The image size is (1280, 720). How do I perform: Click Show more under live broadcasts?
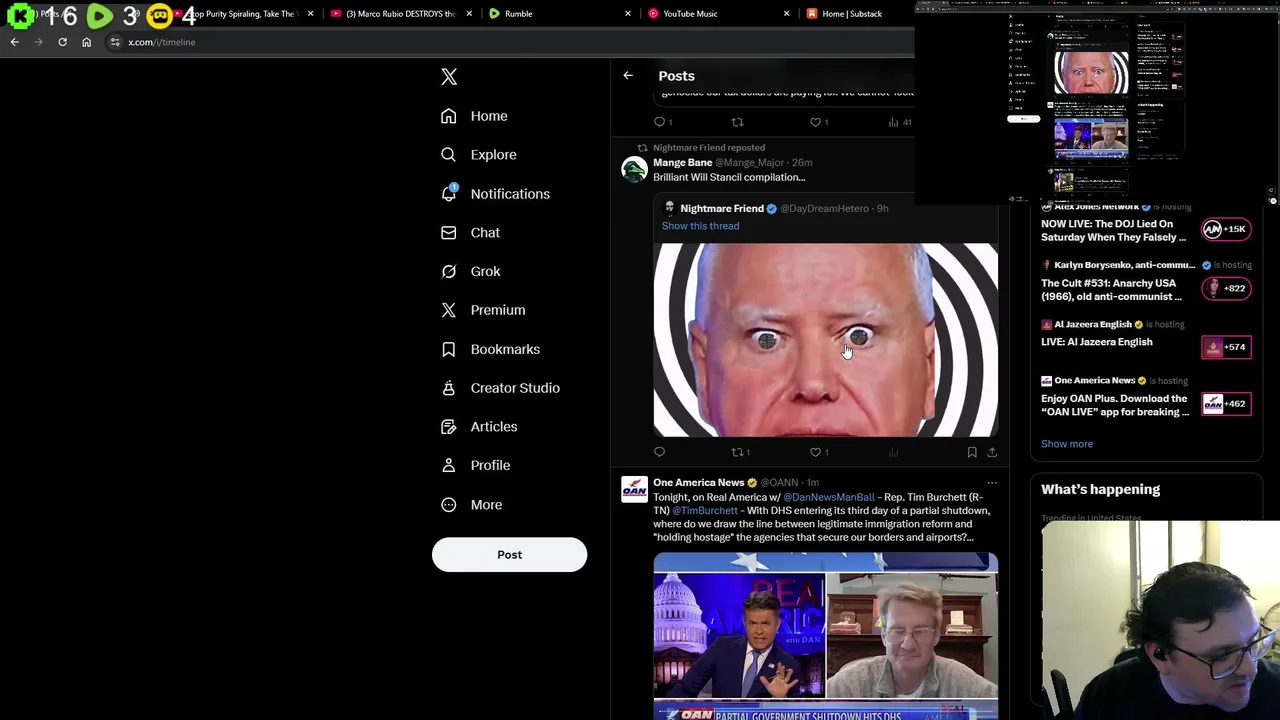[x=1066, y=444]
